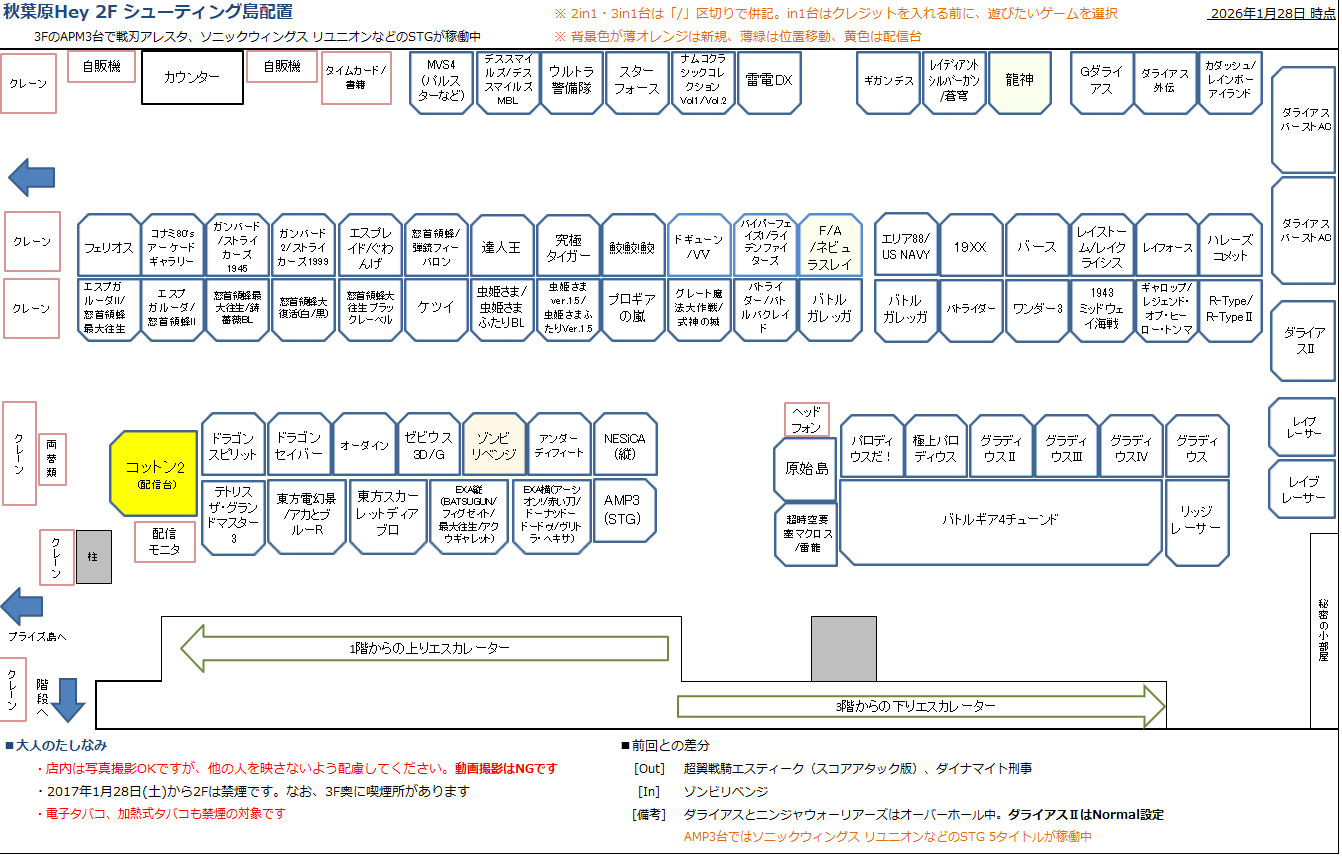The height and width of the screenshot is (857, 1342).
Task: Click the blue down arrow to the stairs
Action: coord(69,698)
